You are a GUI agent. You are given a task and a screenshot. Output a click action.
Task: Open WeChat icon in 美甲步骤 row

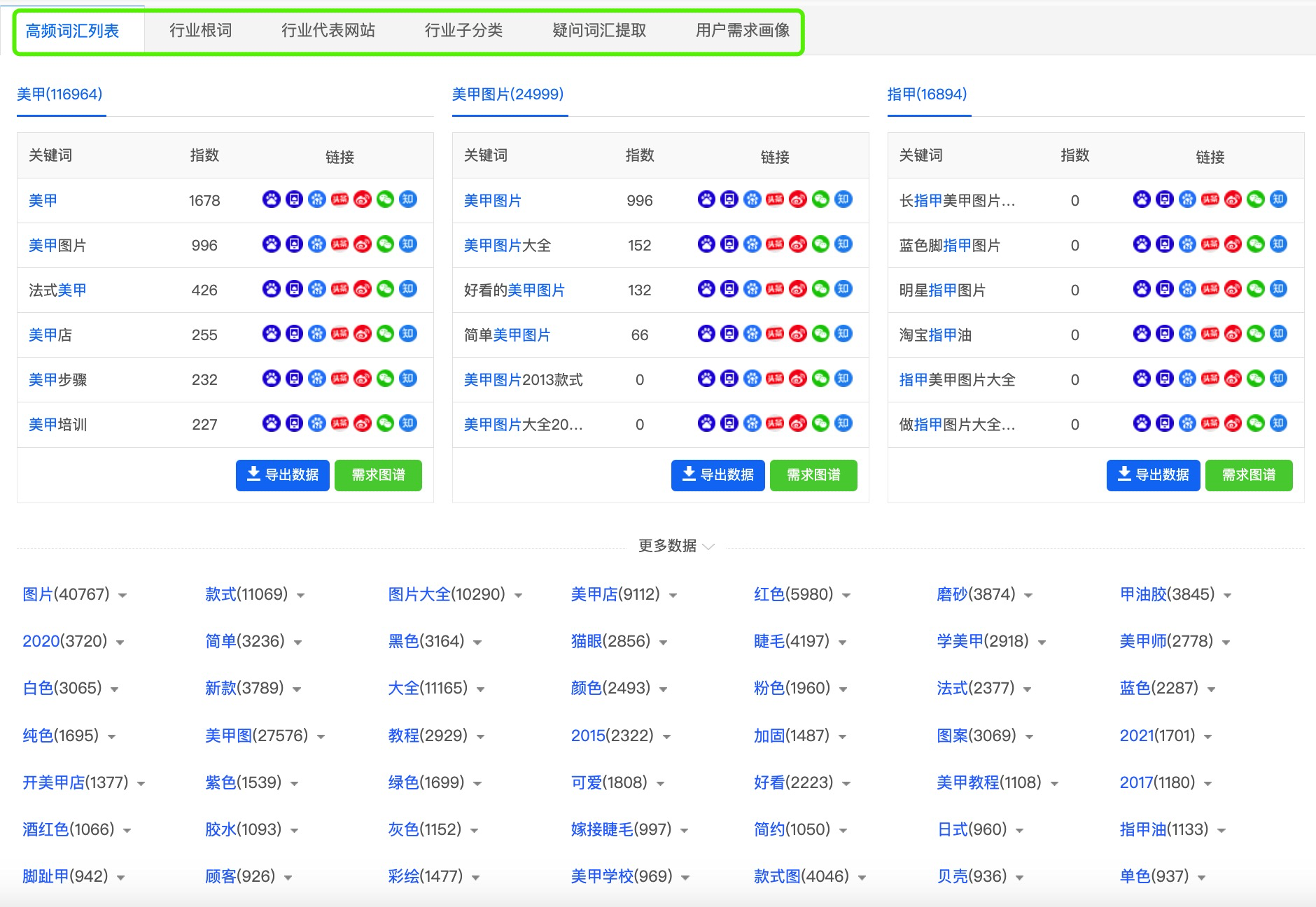point(385,379)
